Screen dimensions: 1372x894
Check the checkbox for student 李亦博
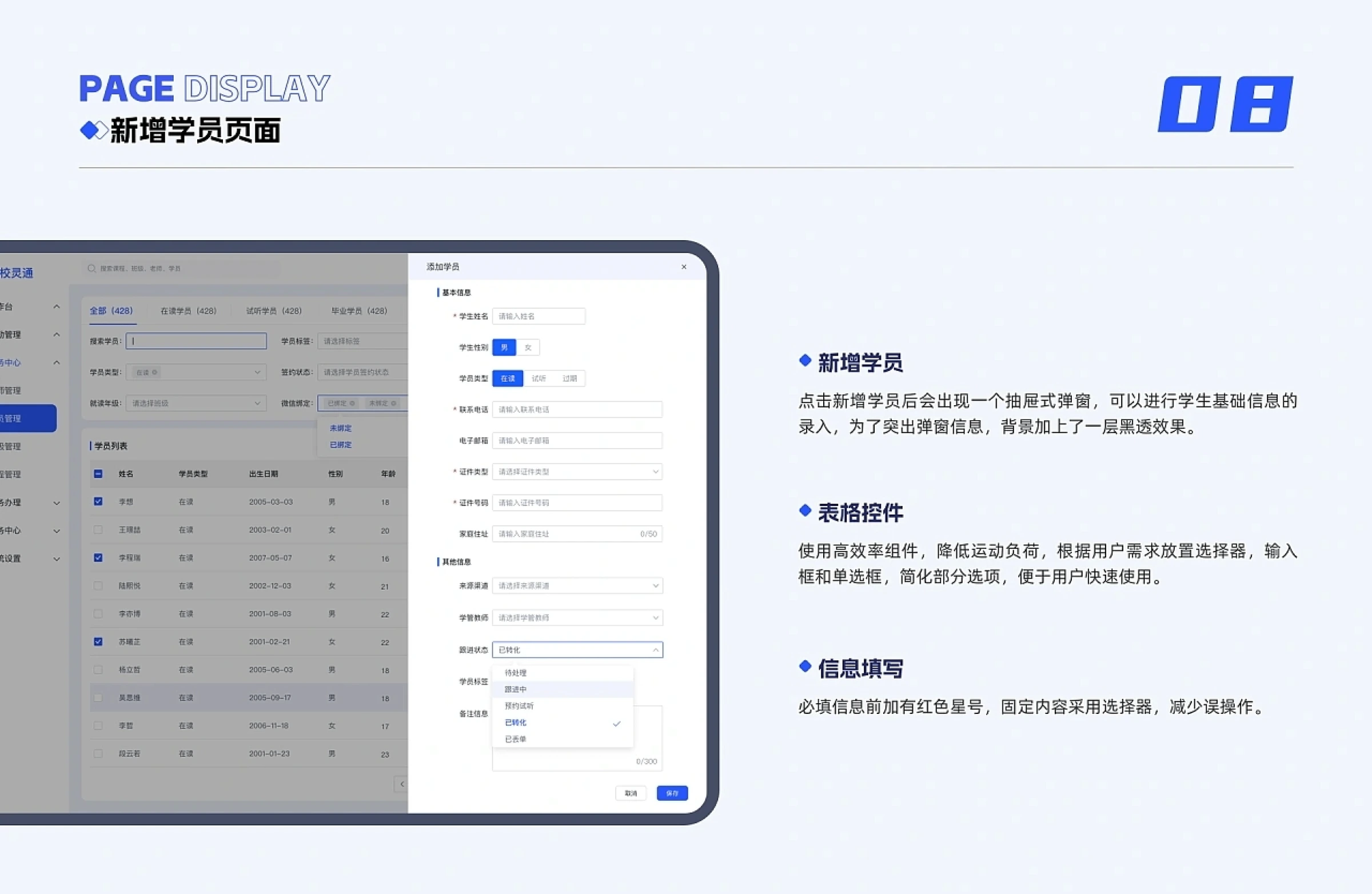click(x=98, y=614)
